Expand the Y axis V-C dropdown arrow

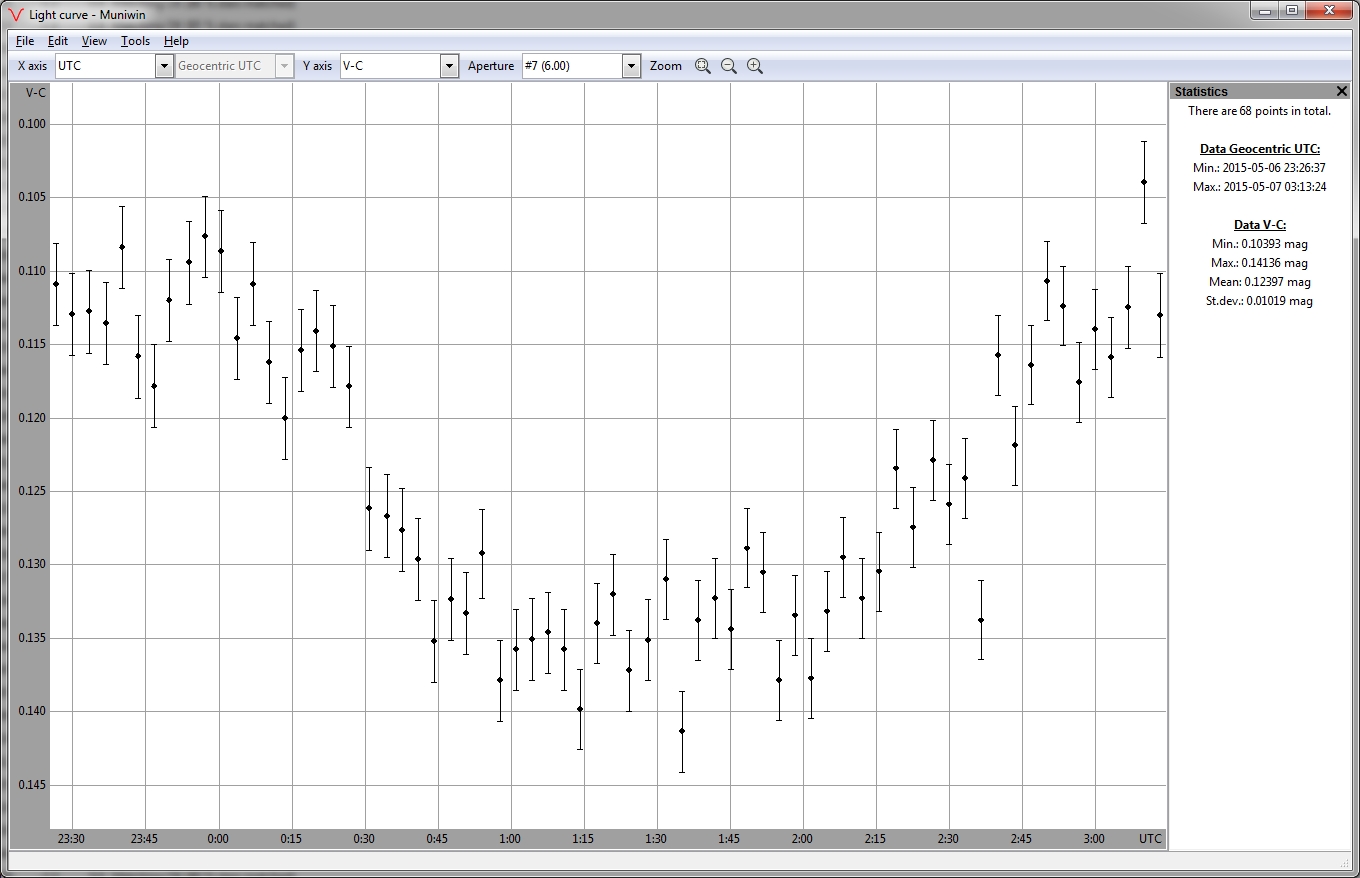[x=450, y=66]
